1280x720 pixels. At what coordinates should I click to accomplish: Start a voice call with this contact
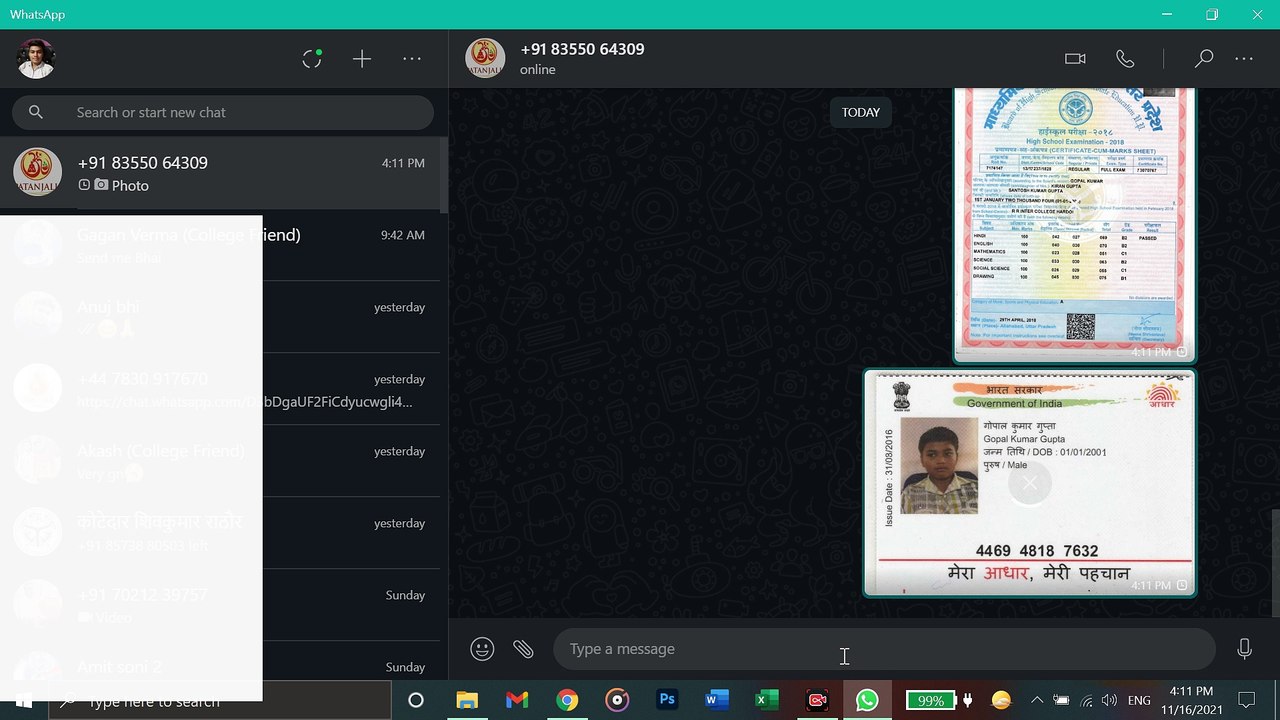[x=1125, y=59]
